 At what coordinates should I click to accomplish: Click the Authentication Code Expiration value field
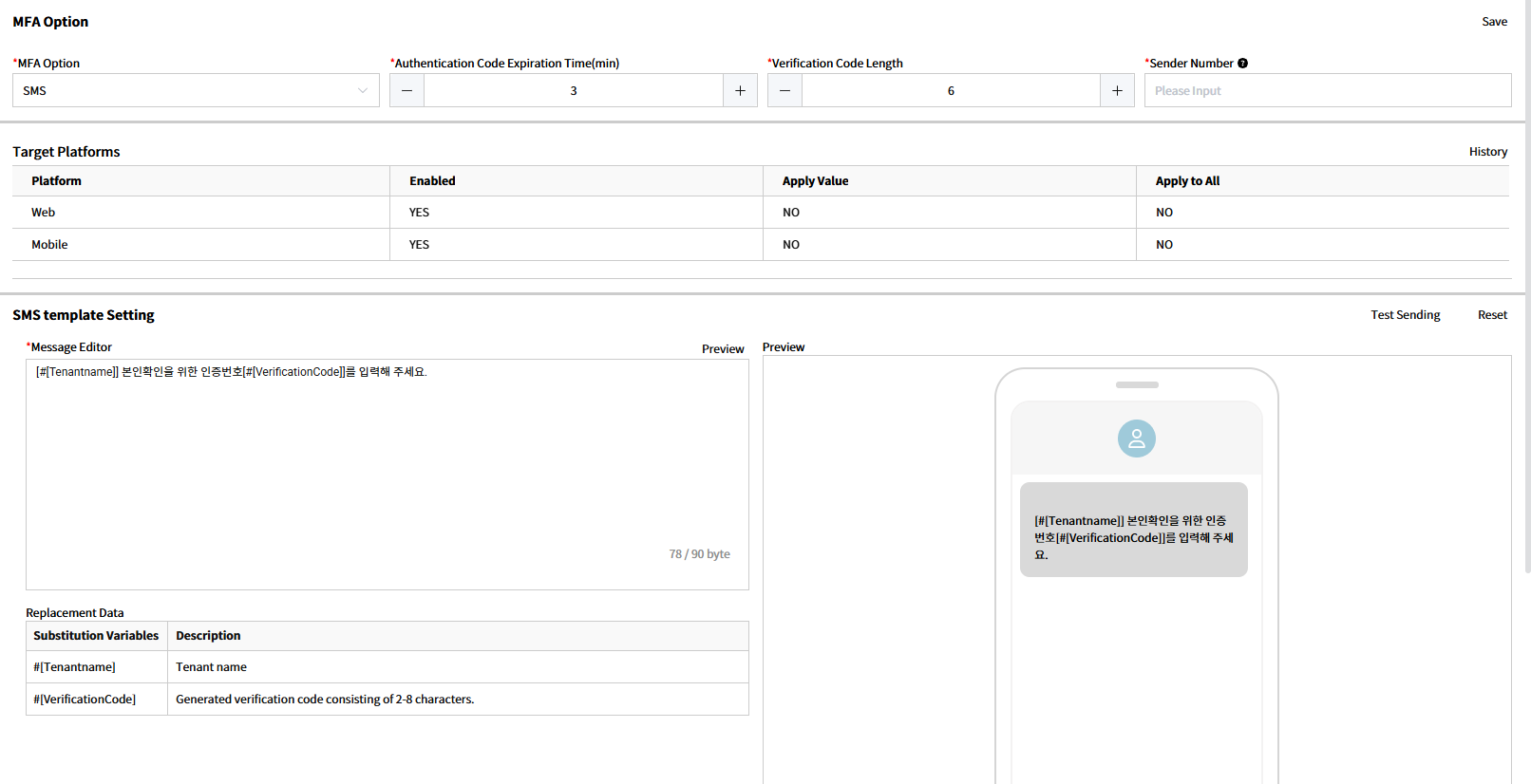(573, 90)
